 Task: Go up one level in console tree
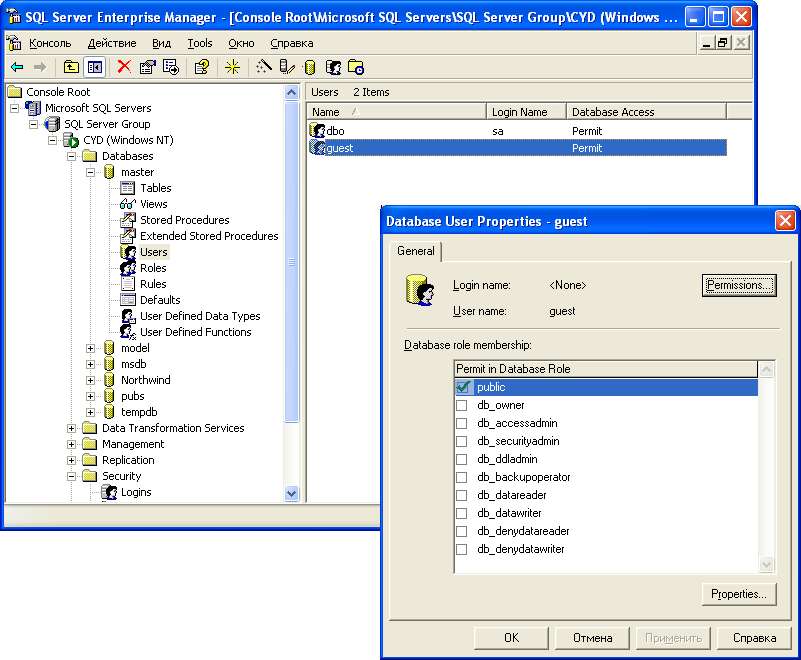pyautogui.click(x=71, y=67)
